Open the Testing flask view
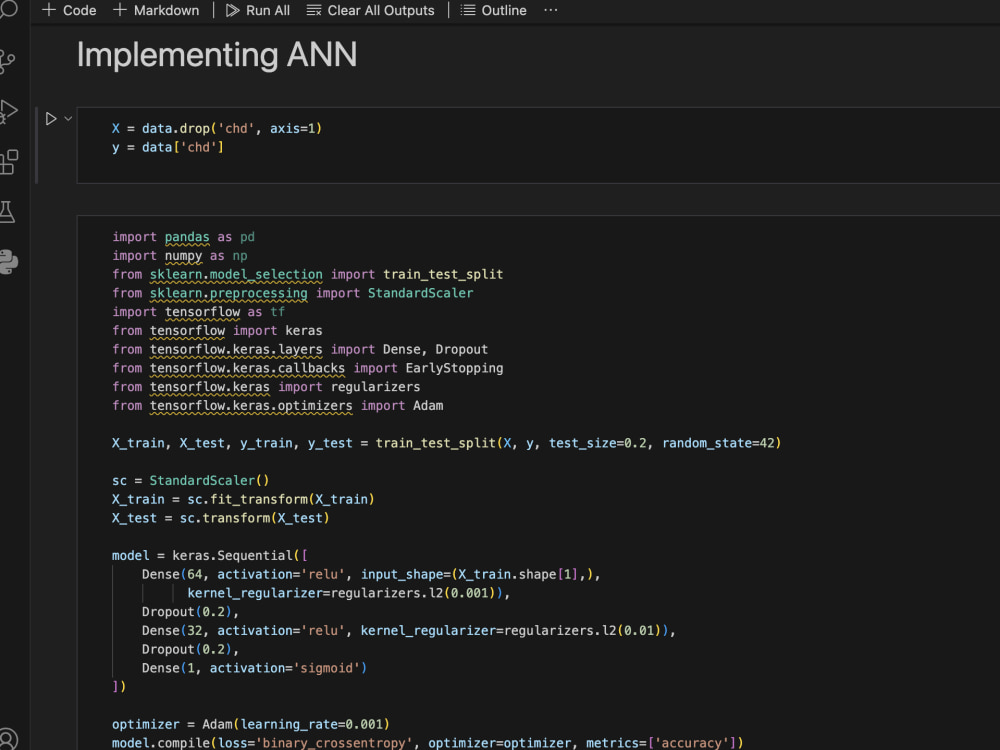 click(8, 212)
